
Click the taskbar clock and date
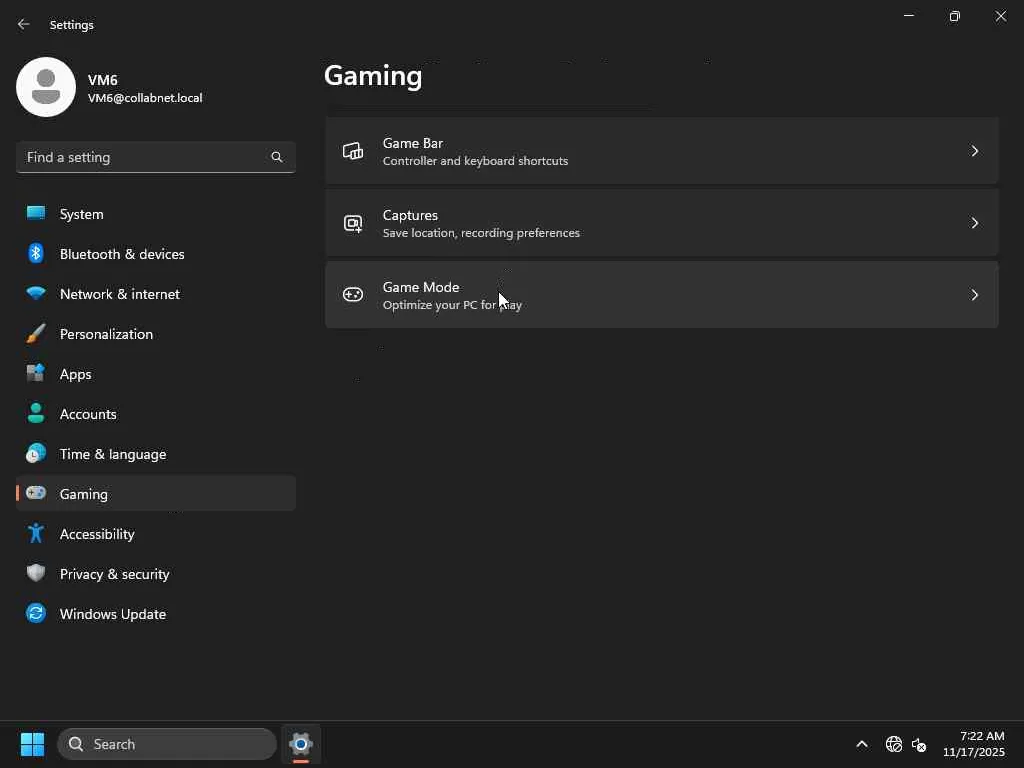(973, 744)
